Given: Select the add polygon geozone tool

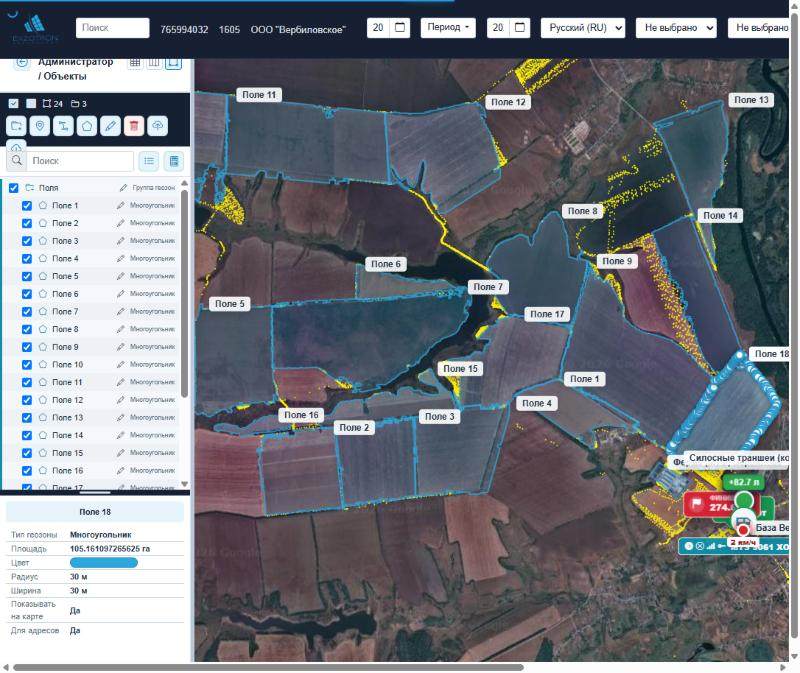Looking at the screenshot, I should coord(87,126).
